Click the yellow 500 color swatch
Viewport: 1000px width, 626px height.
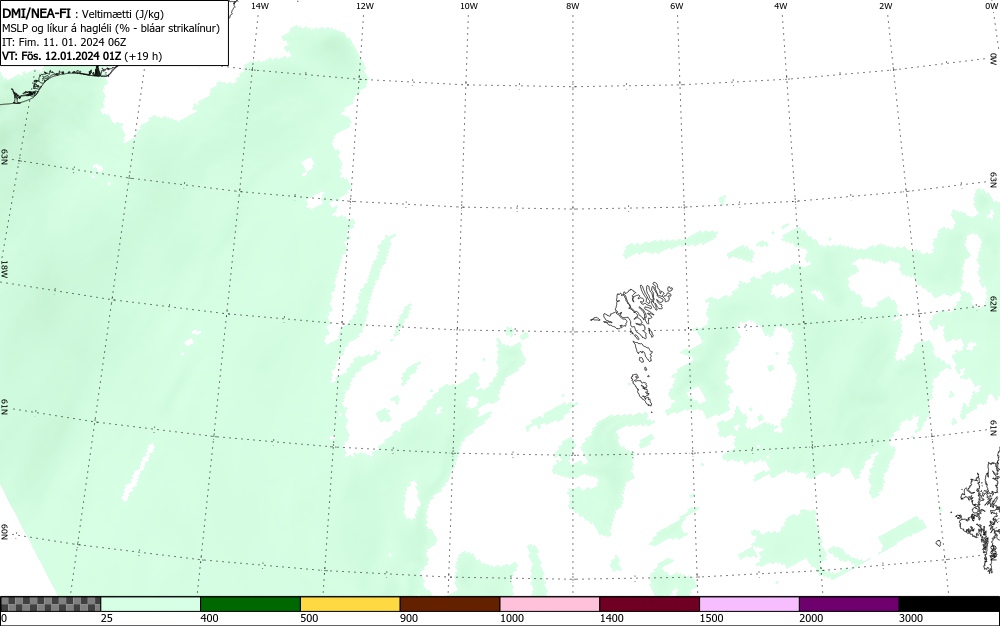click(350, 604)
